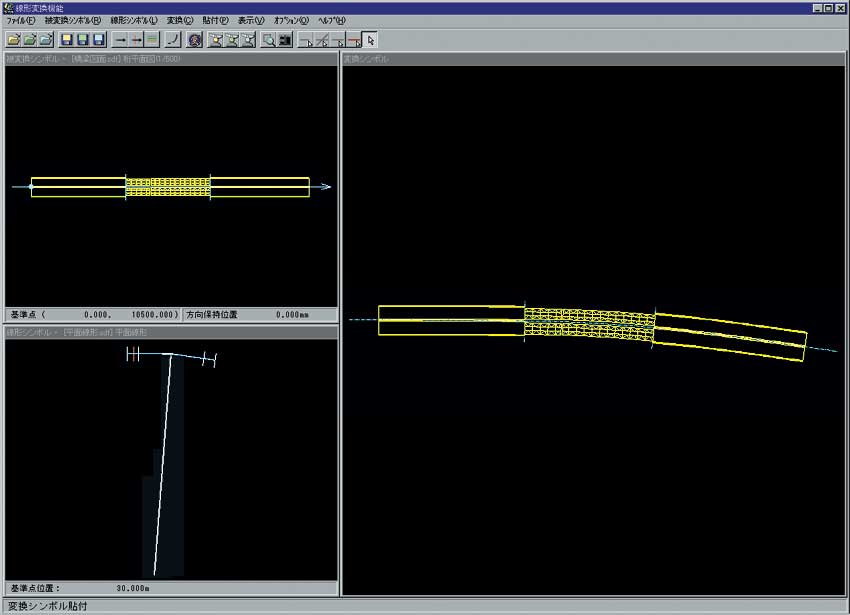Click the 被変換シンボル pane title bar
Viewport: 850px width, 615px height.
coord(171,59)
